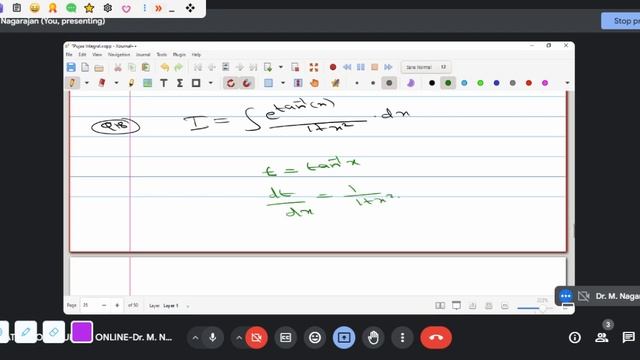Viewport: 640px width, 360px height.
Task: Delete the current page
Action: 295,67
